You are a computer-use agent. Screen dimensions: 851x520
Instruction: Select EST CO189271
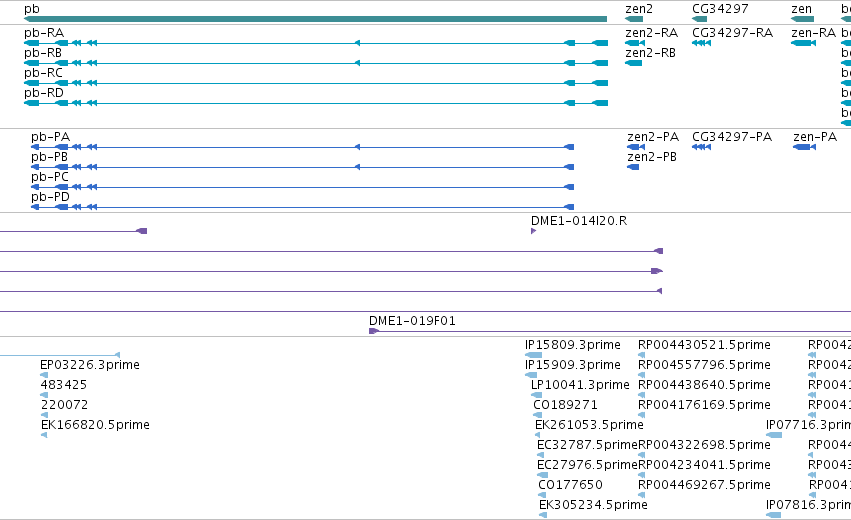(537, 415)
